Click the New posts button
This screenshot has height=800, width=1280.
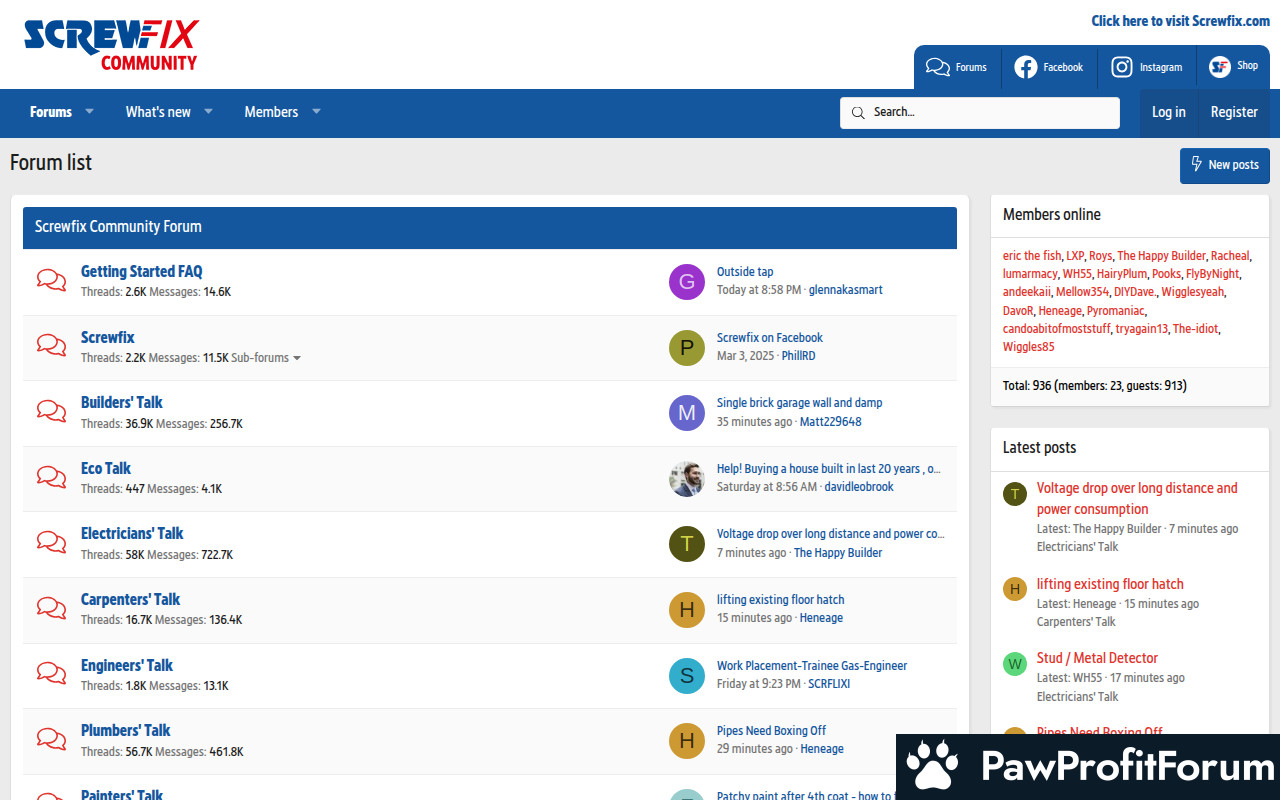(1225, 165)
